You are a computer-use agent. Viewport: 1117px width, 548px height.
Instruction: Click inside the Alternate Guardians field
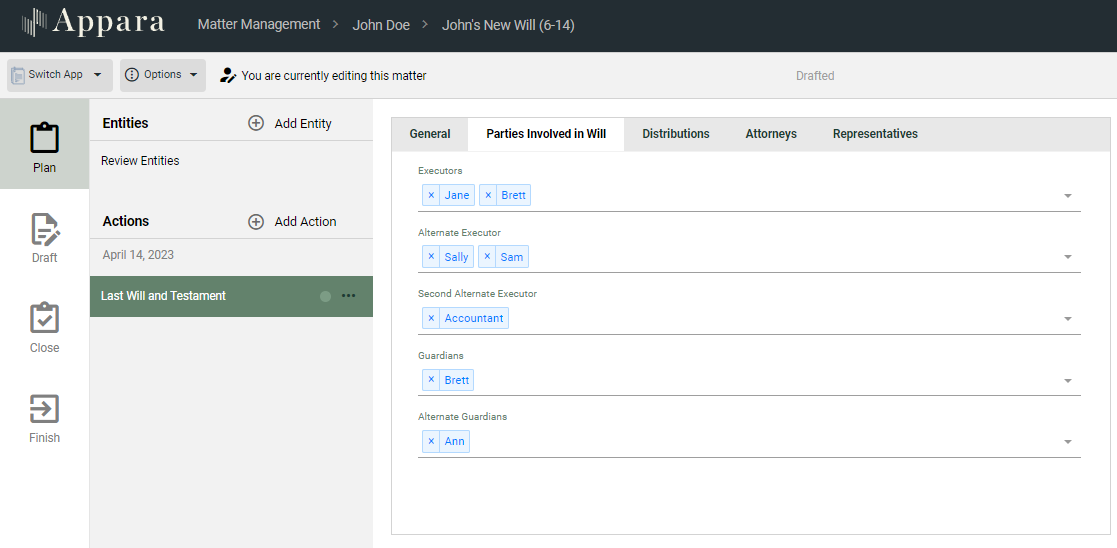pos(760,442)
